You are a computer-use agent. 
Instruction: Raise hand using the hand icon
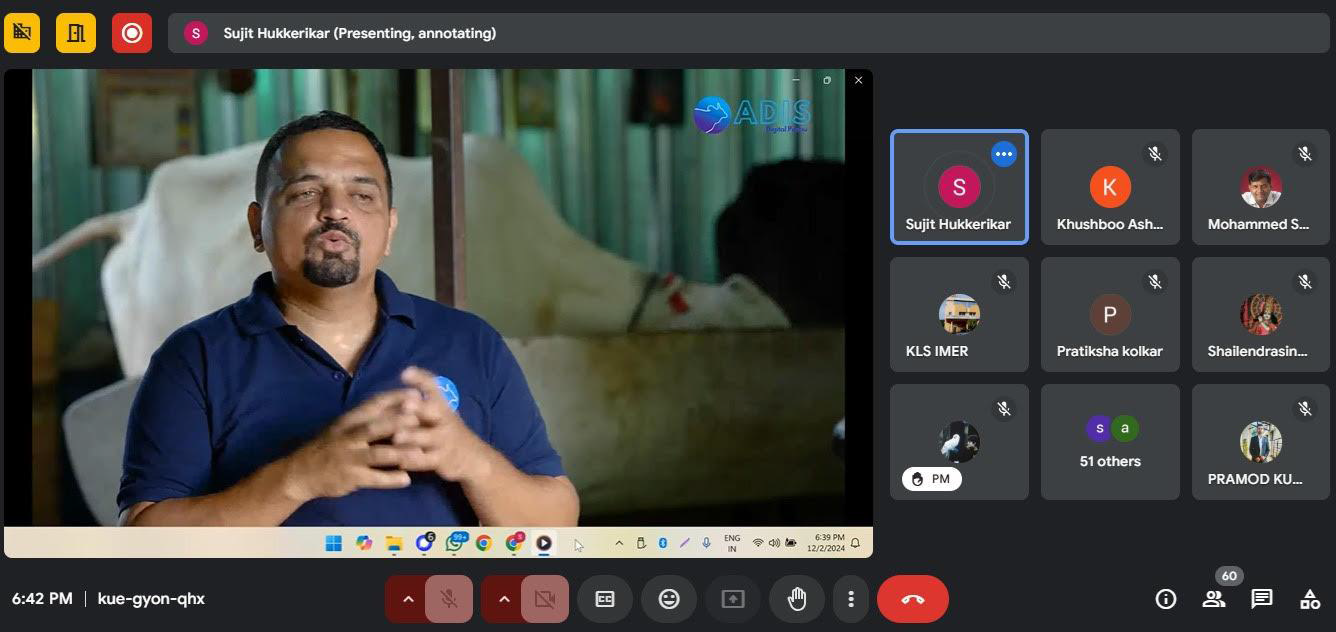[797, 599]
